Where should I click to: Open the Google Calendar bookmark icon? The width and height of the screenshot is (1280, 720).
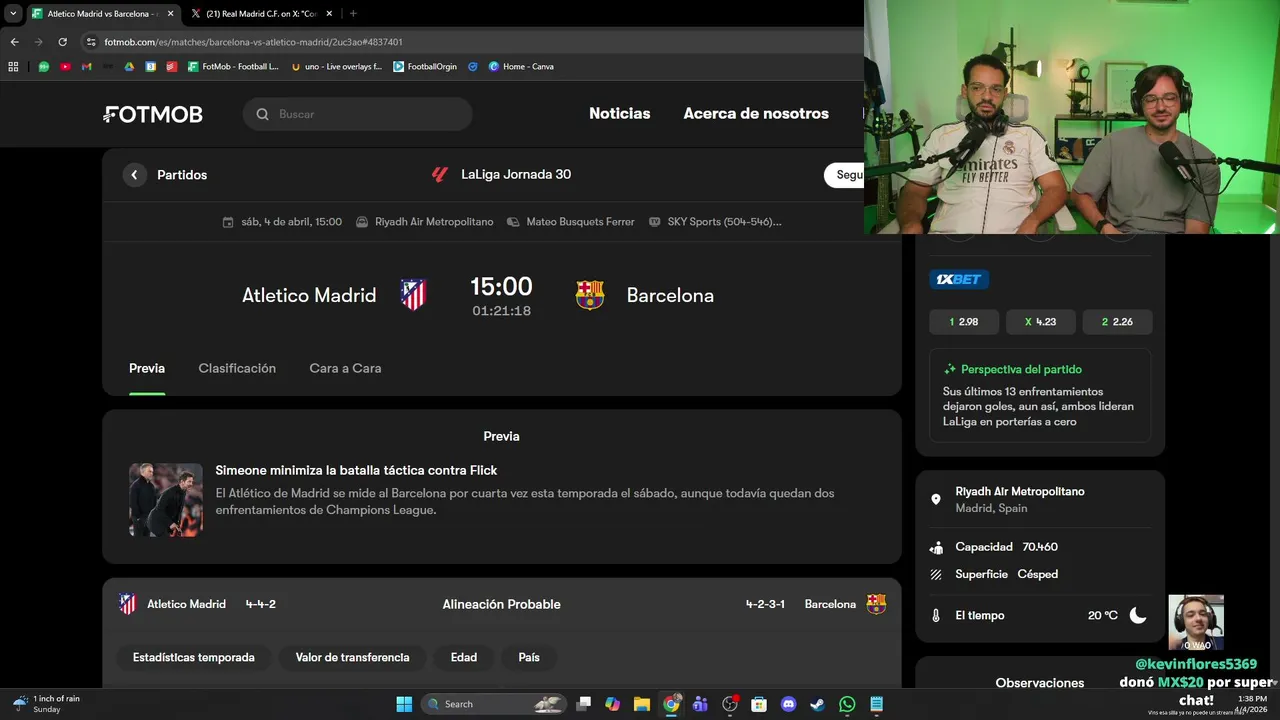click(151, 67)
